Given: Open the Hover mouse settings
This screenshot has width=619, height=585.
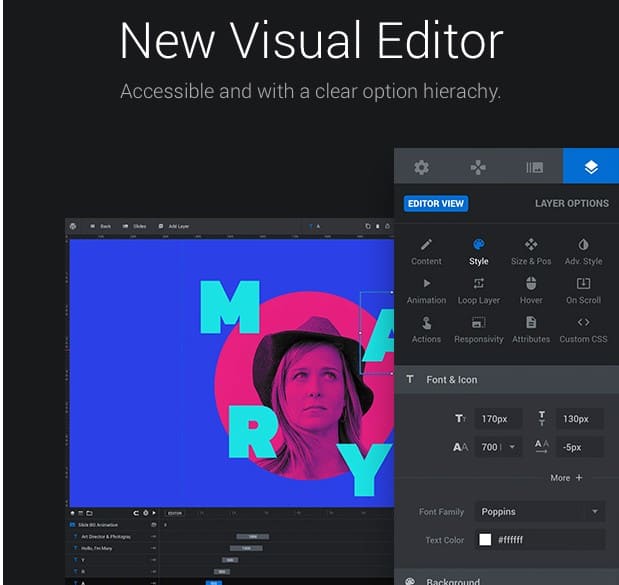Looking at the screenshot, I should 531,290.
